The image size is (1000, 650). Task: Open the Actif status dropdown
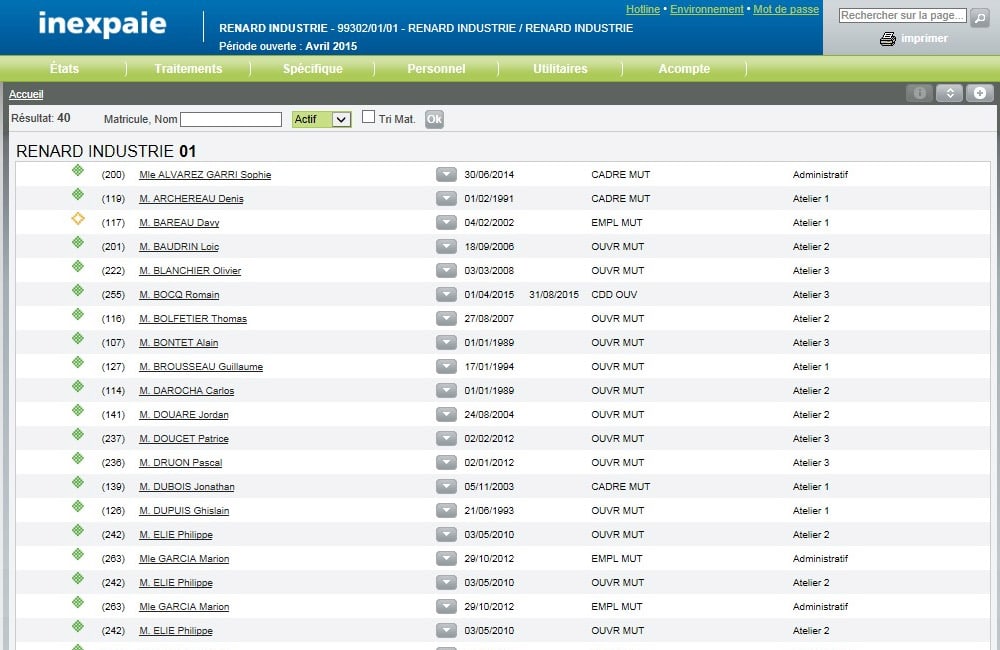pyautogui.click(x=321, y=119)
